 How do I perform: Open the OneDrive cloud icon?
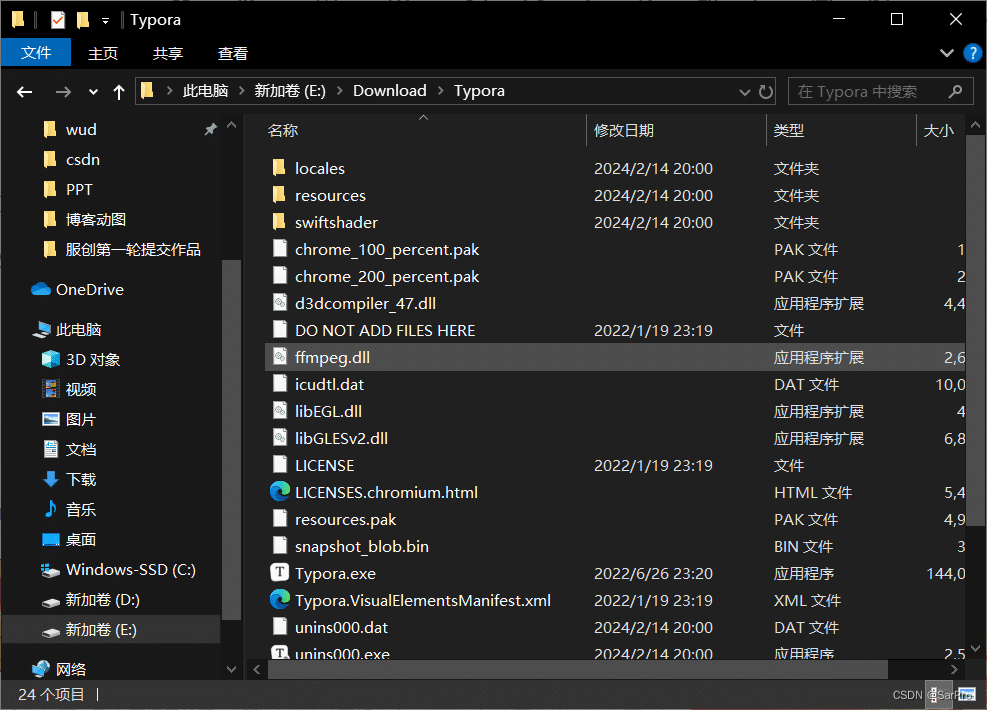(x=41, y=289)
